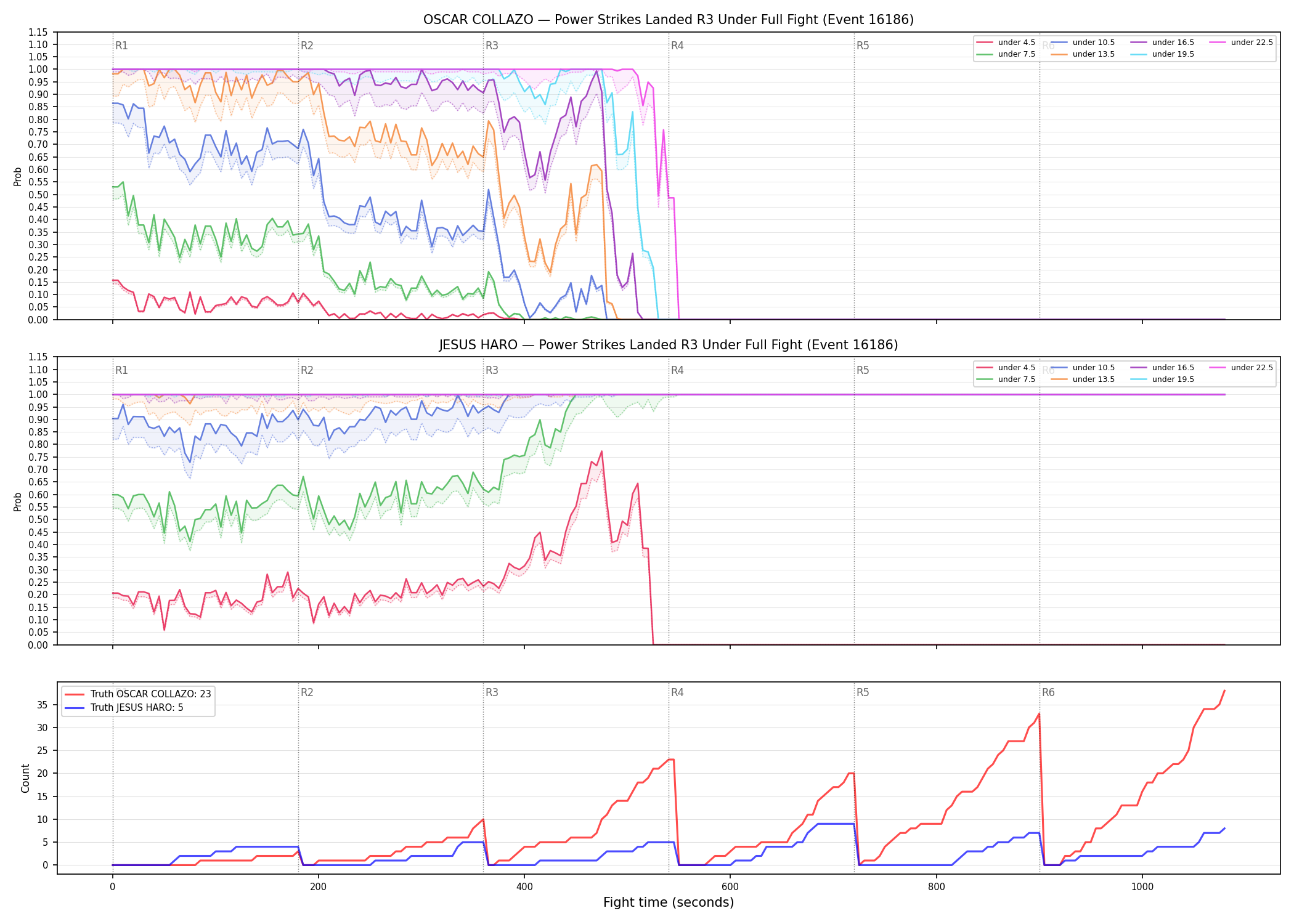The width and height of the screenshot is (1294, 924).
Task: Click 'Prob' y-axis label on Oscar Collazo chart
Action: tap(18, 177)
